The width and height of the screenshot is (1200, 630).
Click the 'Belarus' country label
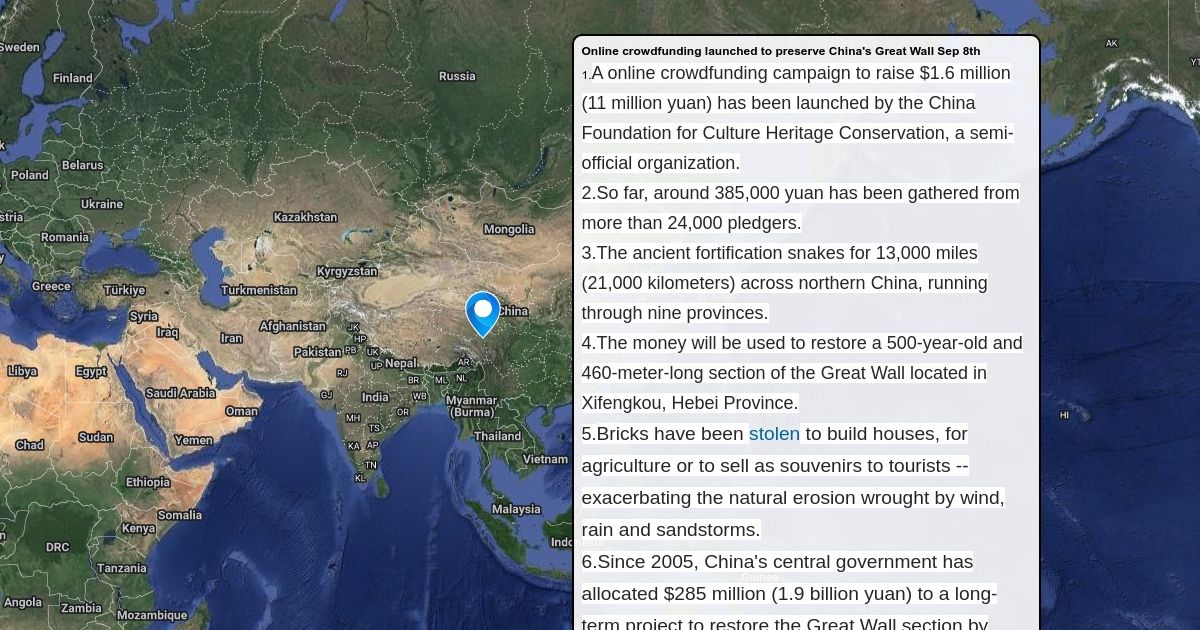pos(82,165)
